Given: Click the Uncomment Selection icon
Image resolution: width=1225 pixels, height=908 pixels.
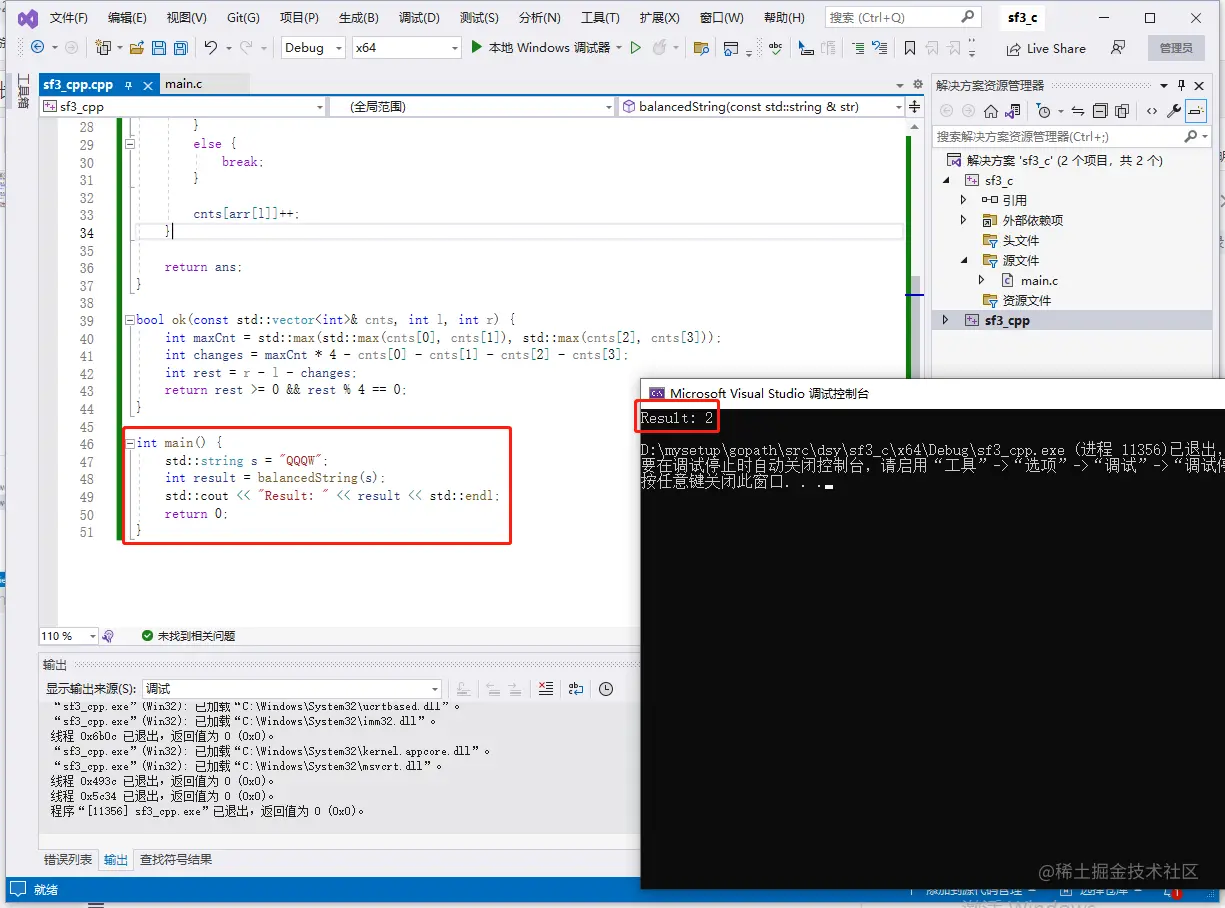Looking at the screenshot, I should tap(879, 47).
